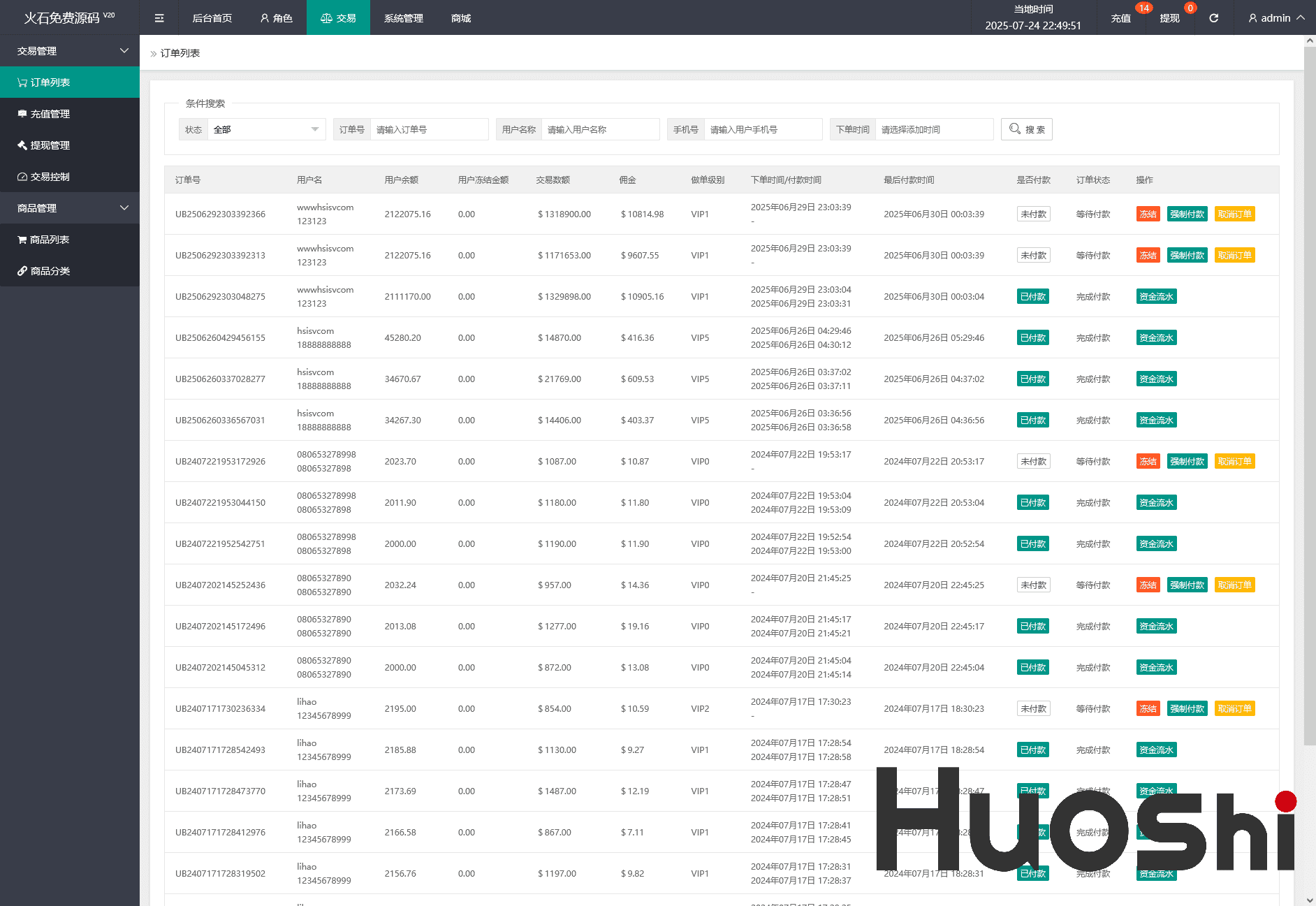Click the scrollbar down arrow at bottom right

pos(1309,900)
